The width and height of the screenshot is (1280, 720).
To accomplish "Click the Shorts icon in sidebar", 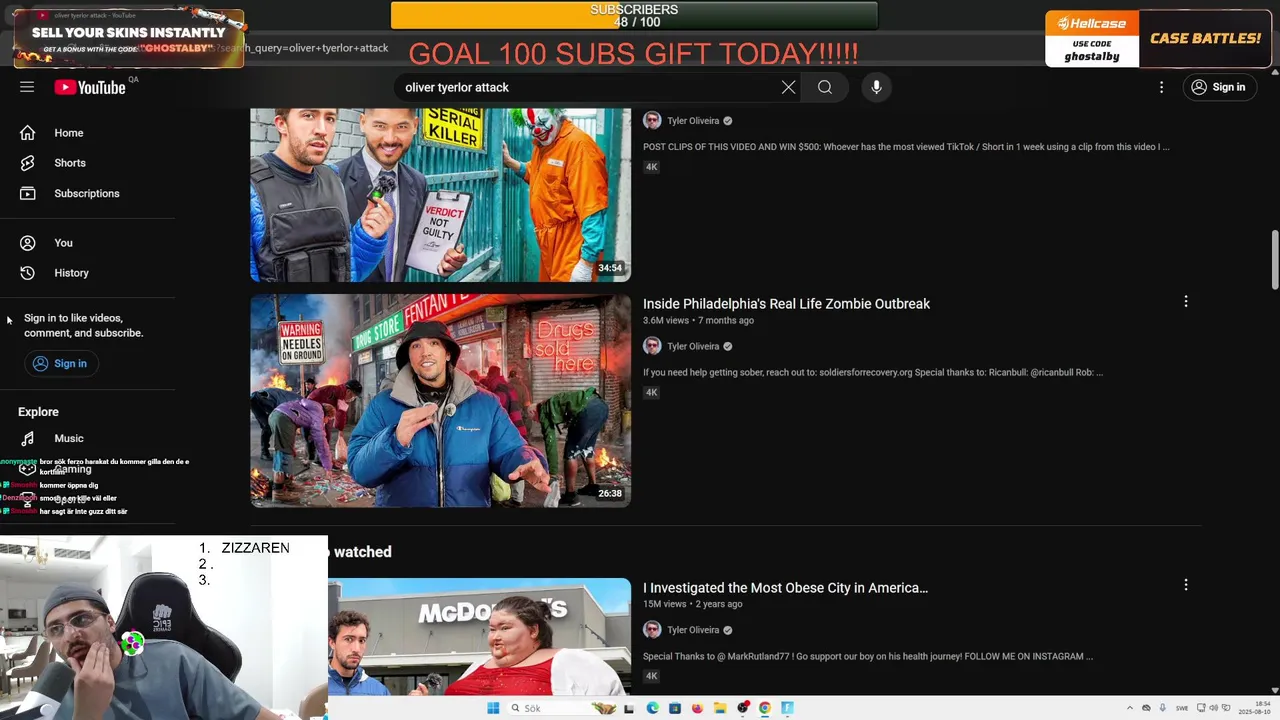I will click(28, 163).
